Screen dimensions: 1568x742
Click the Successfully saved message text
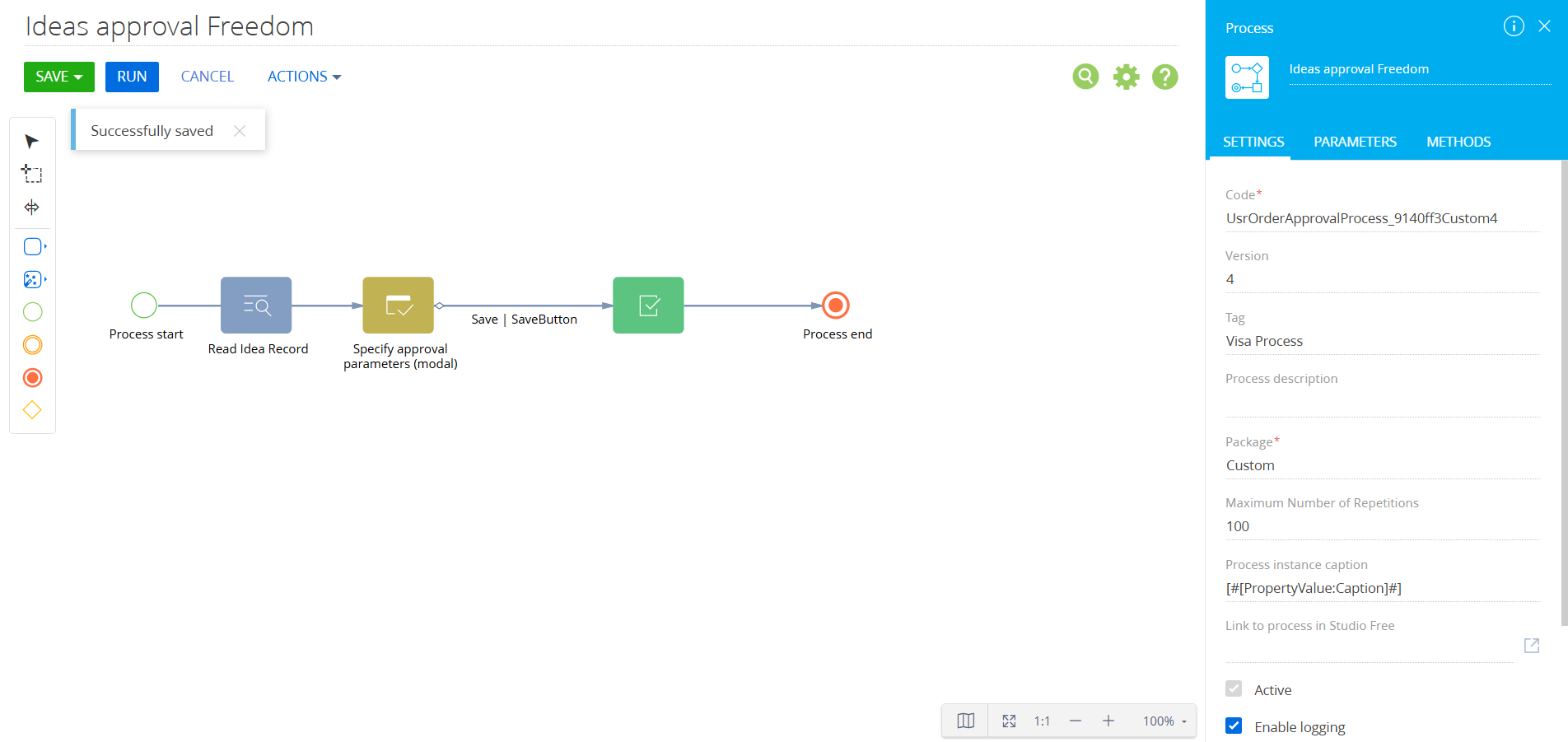(x=152, y=131)
